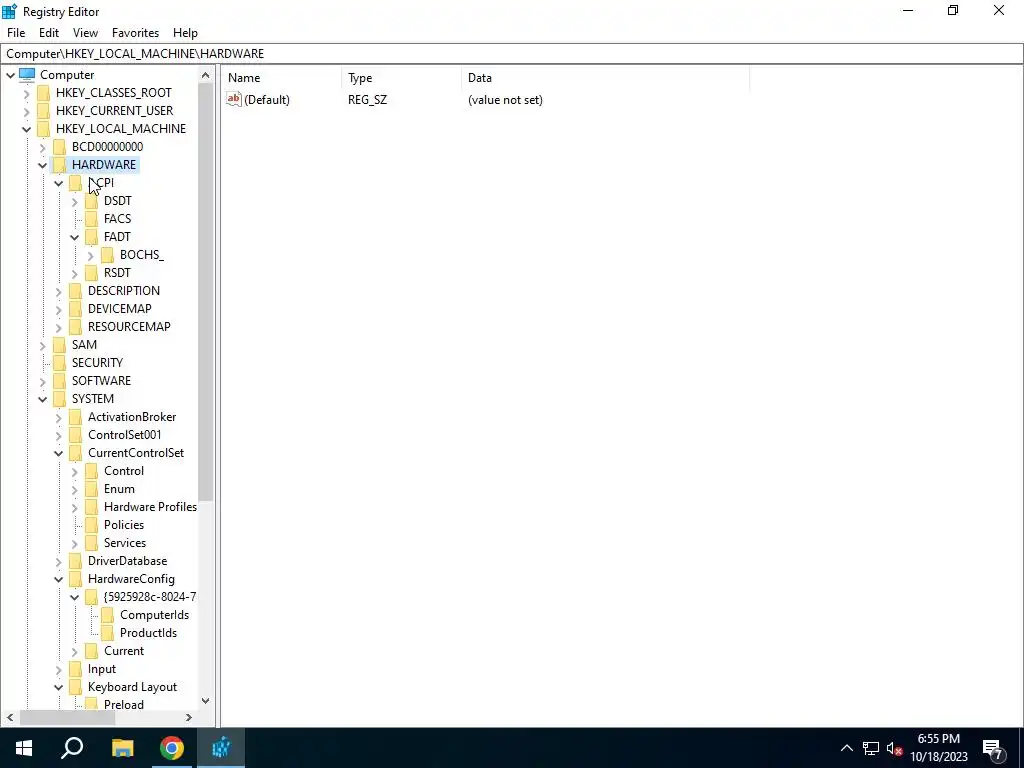Collapse HKEY_LOCAL_MACHINE chevron
This screenshot has width=1024, height=768.
pyautogui.click(x=27, y=129)
